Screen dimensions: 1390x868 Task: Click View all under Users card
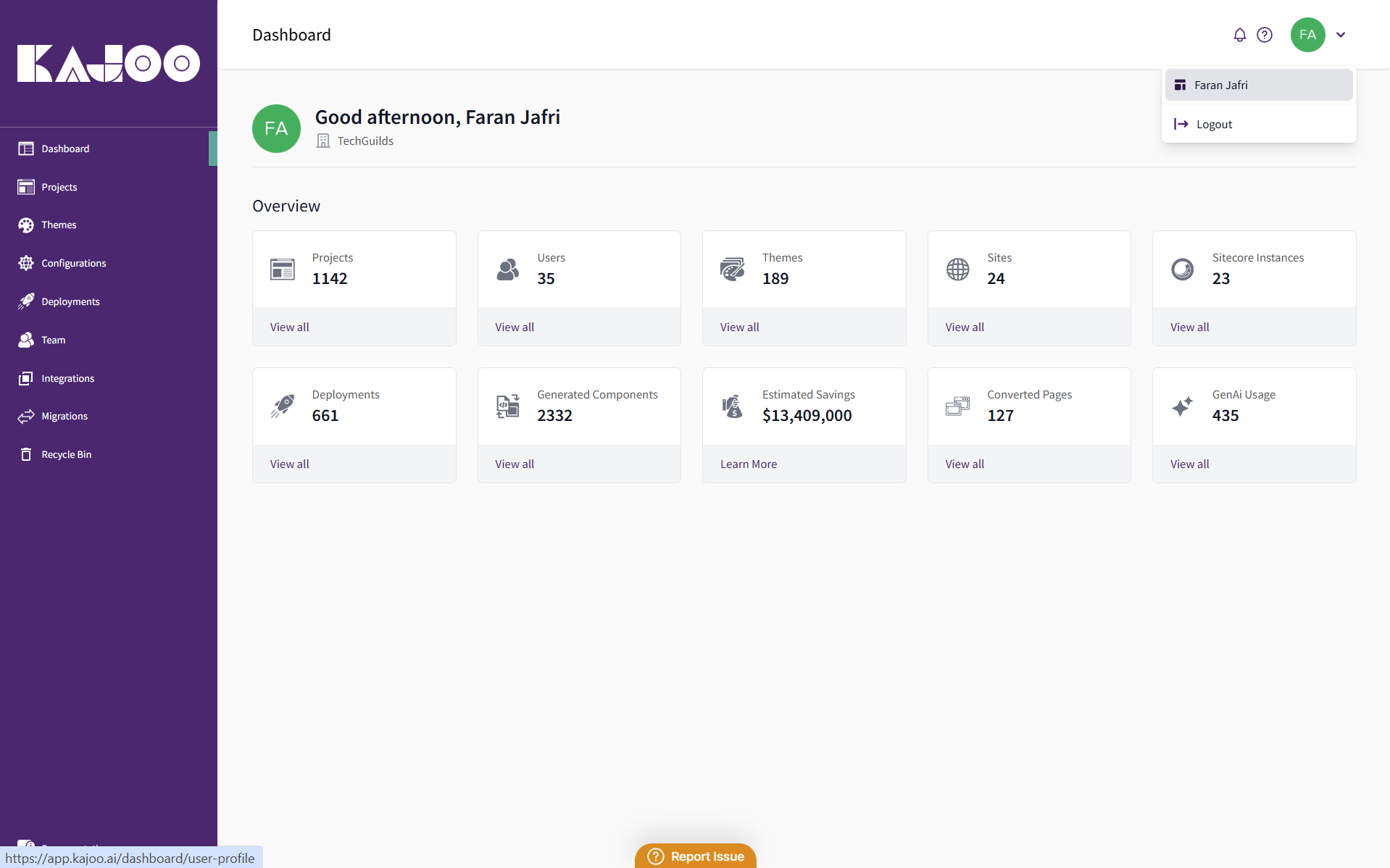[x=515, y=327]
